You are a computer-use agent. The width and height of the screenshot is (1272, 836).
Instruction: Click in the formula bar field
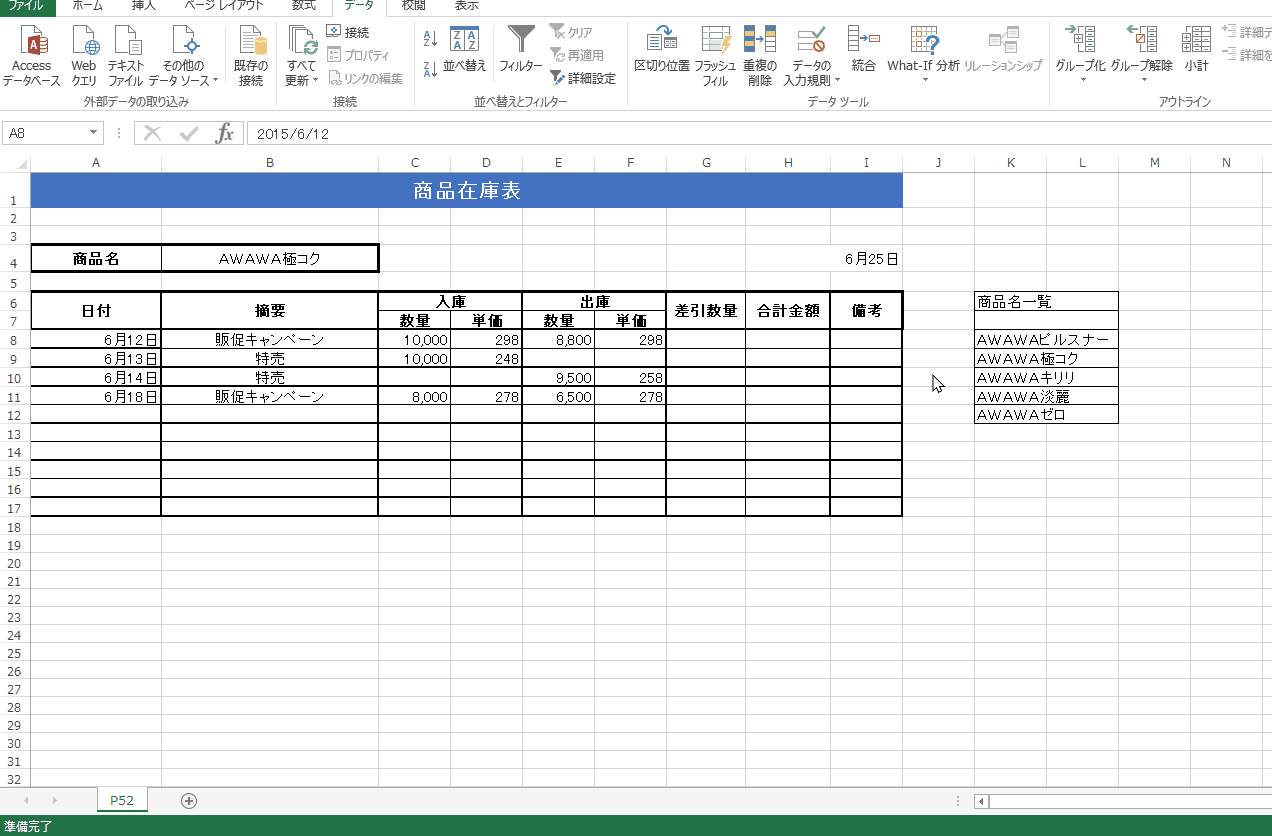[700, 133]
